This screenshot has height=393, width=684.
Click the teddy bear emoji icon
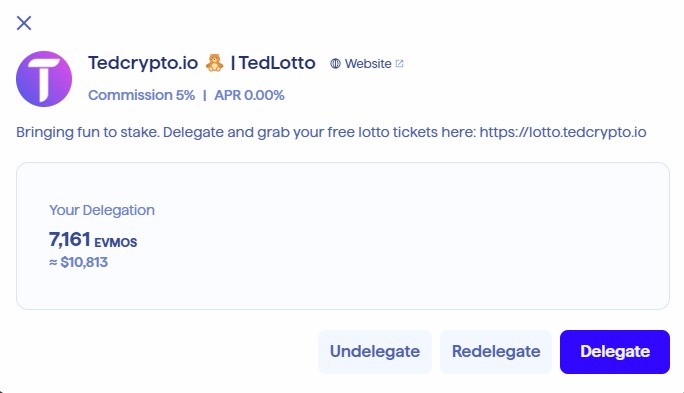click(x=214, y=63)
